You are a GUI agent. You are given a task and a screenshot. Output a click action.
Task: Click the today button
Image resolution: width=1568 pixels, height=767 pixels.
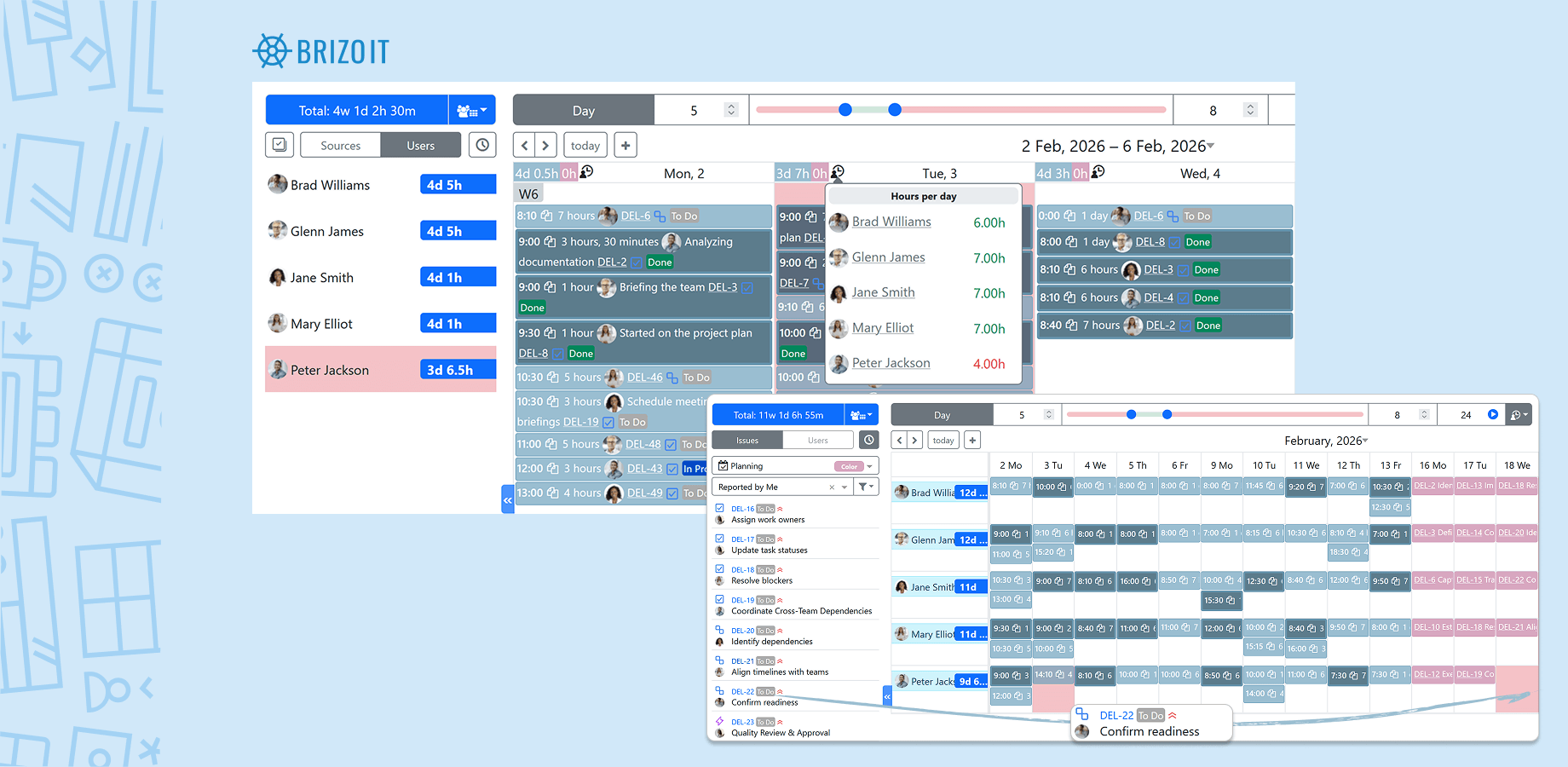(x=585, y=144)
